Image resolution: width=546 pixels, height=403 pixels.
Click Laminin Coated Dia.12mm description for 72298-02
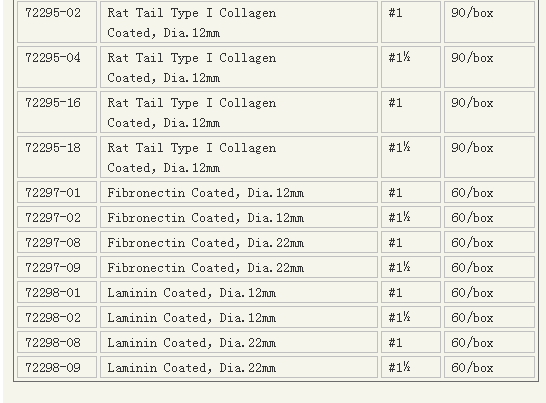coord(192,318)
